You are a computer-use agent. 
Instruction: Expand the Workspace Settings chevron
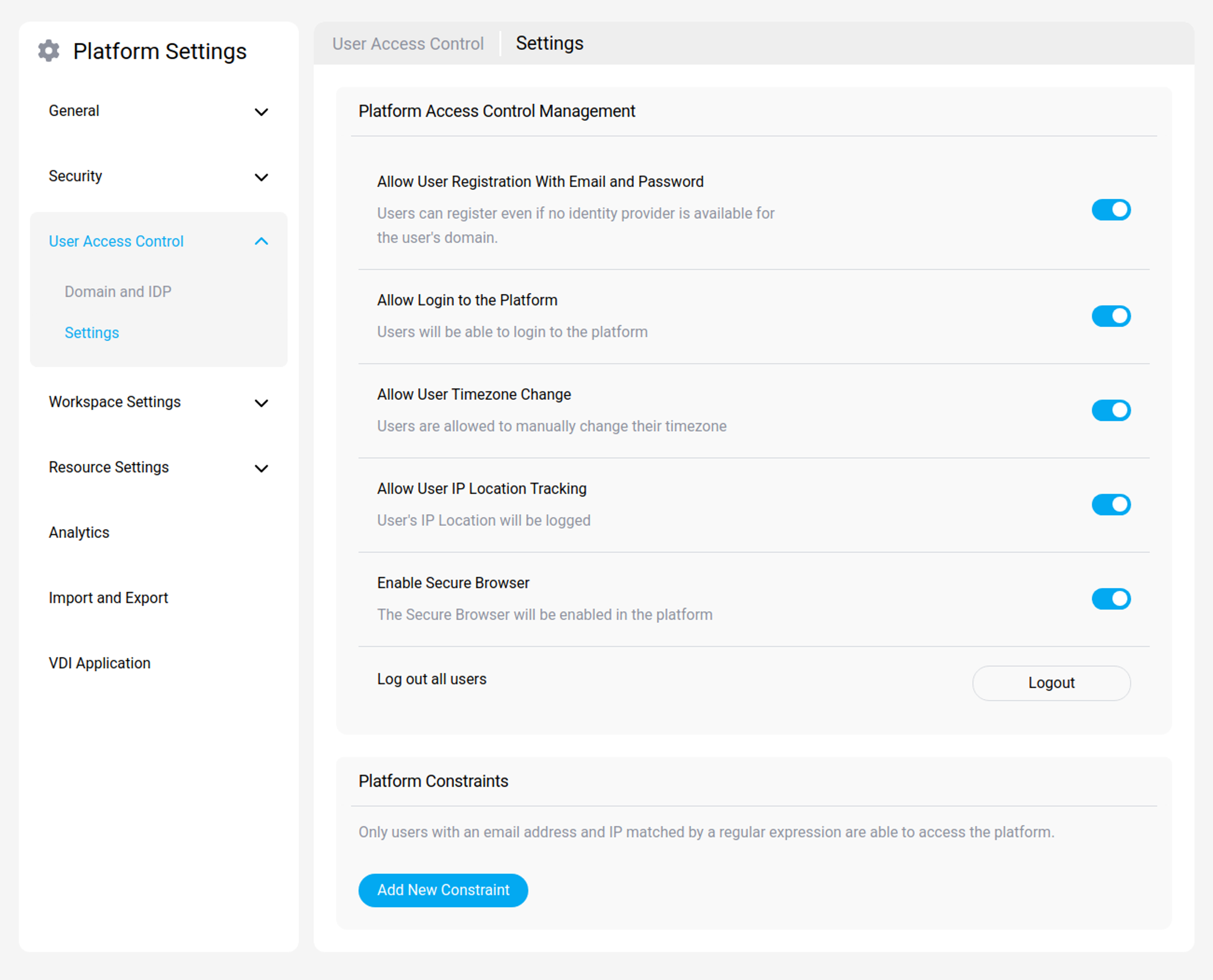[x=261, y=403]
